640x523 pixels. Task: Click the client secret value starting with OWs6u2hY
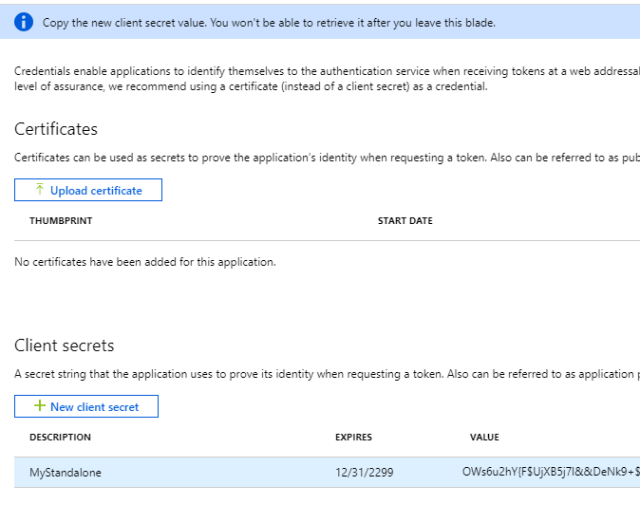(550, 472)
